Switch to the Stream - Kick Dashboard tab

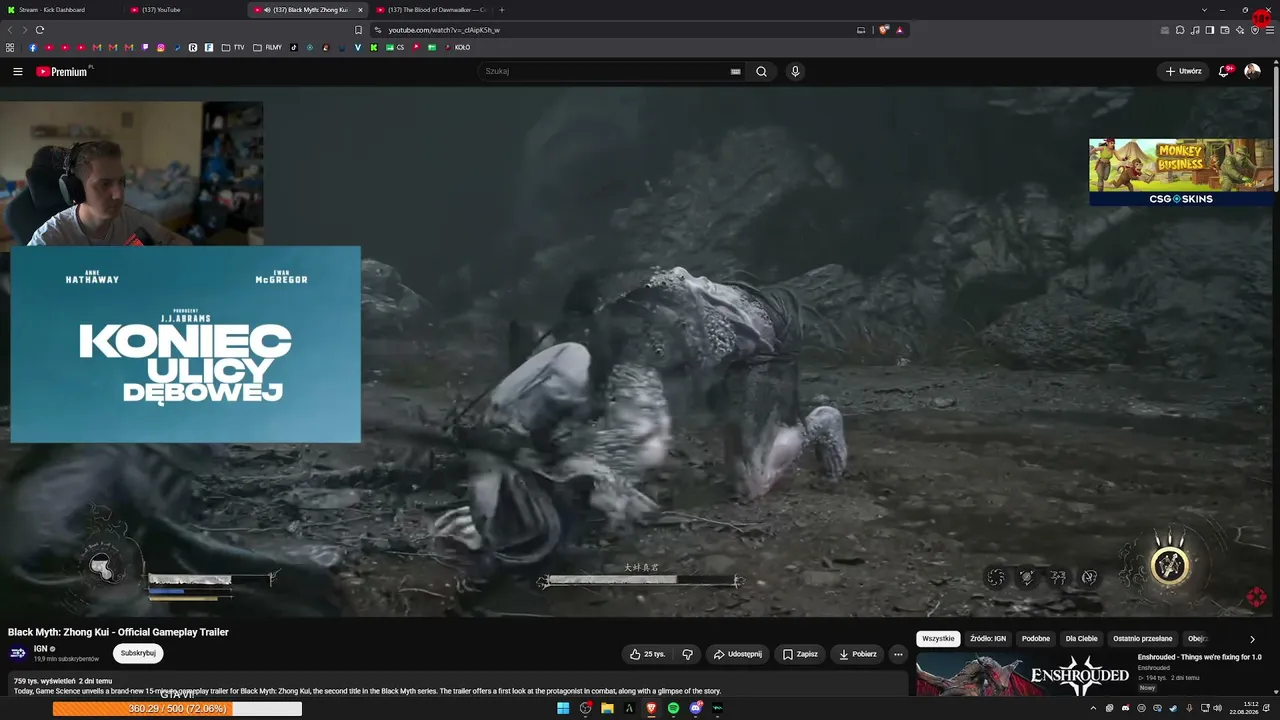point(60,10)
